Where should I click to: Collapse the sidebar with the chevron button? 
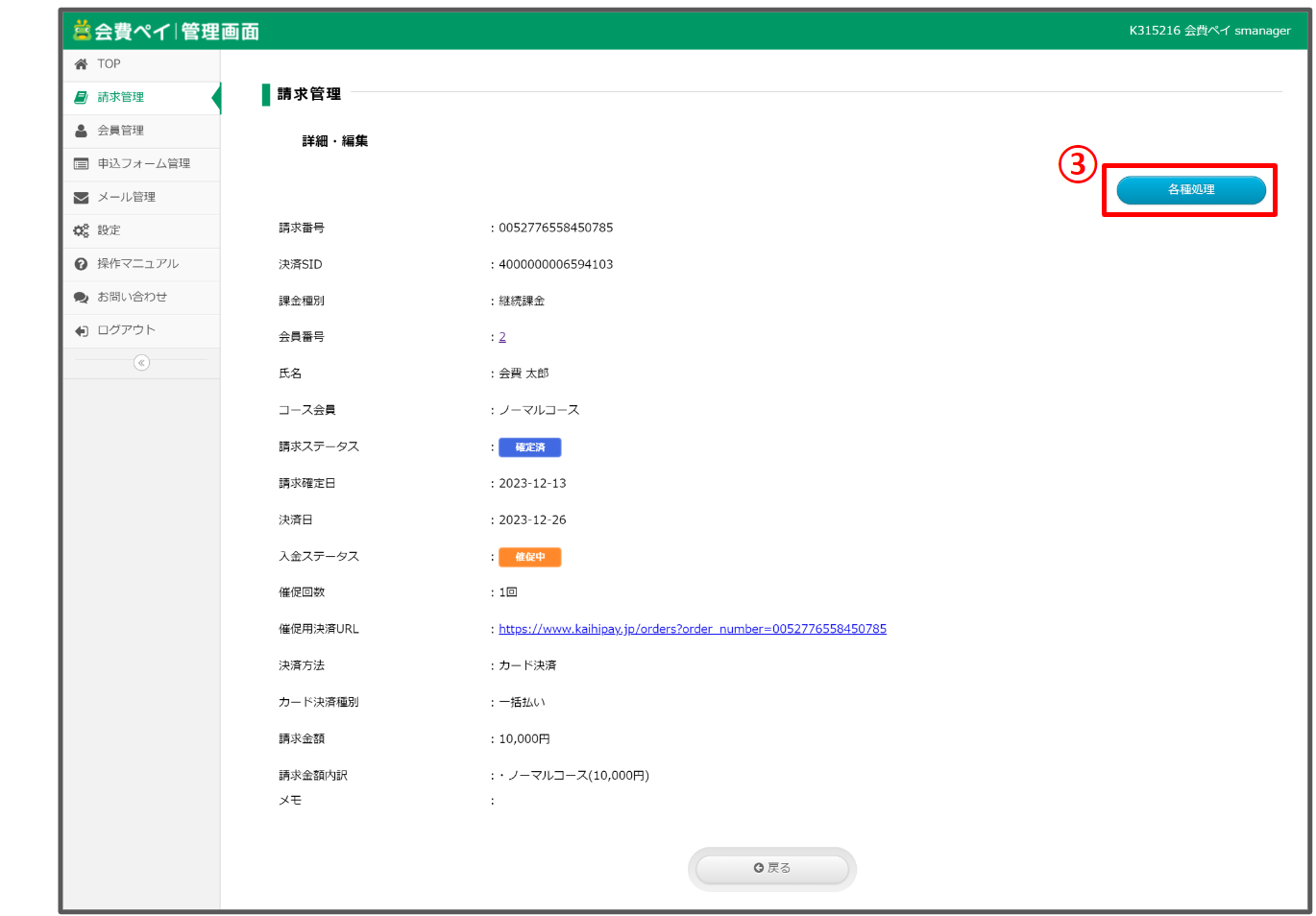pos(141,363)
